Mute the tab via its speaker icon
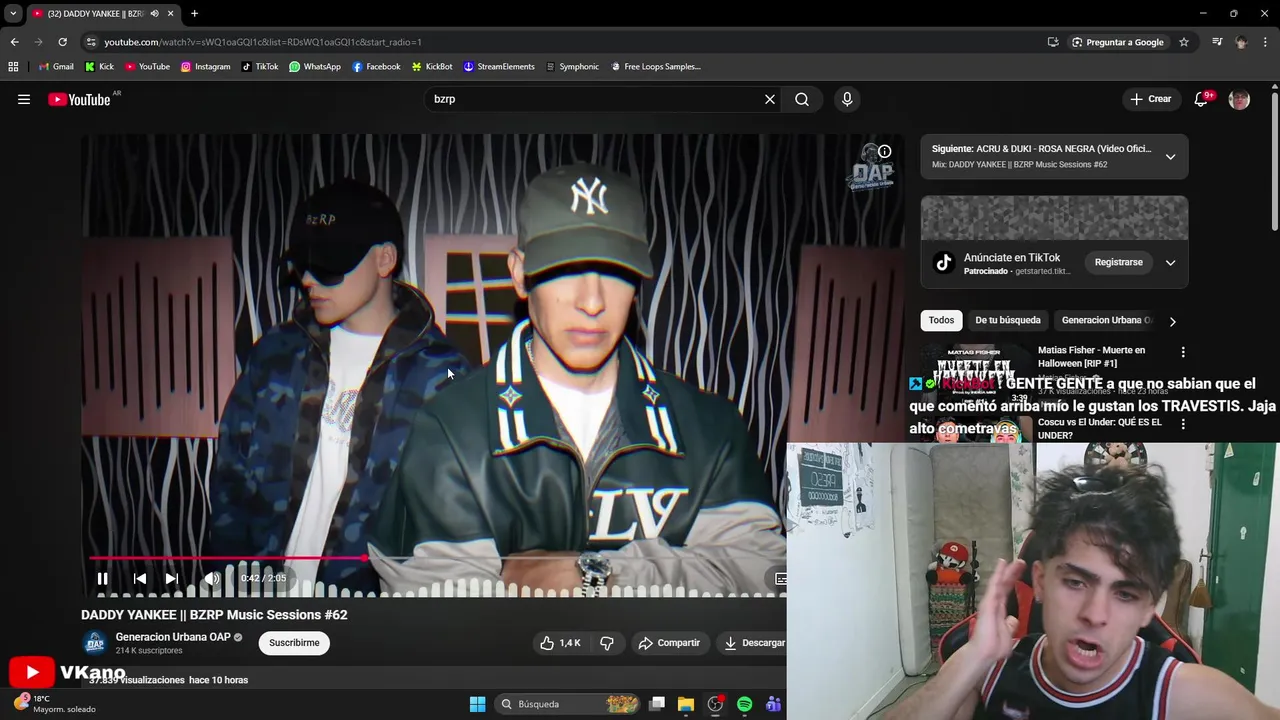This screenshot has width=1280, height=720. [154, 14]
